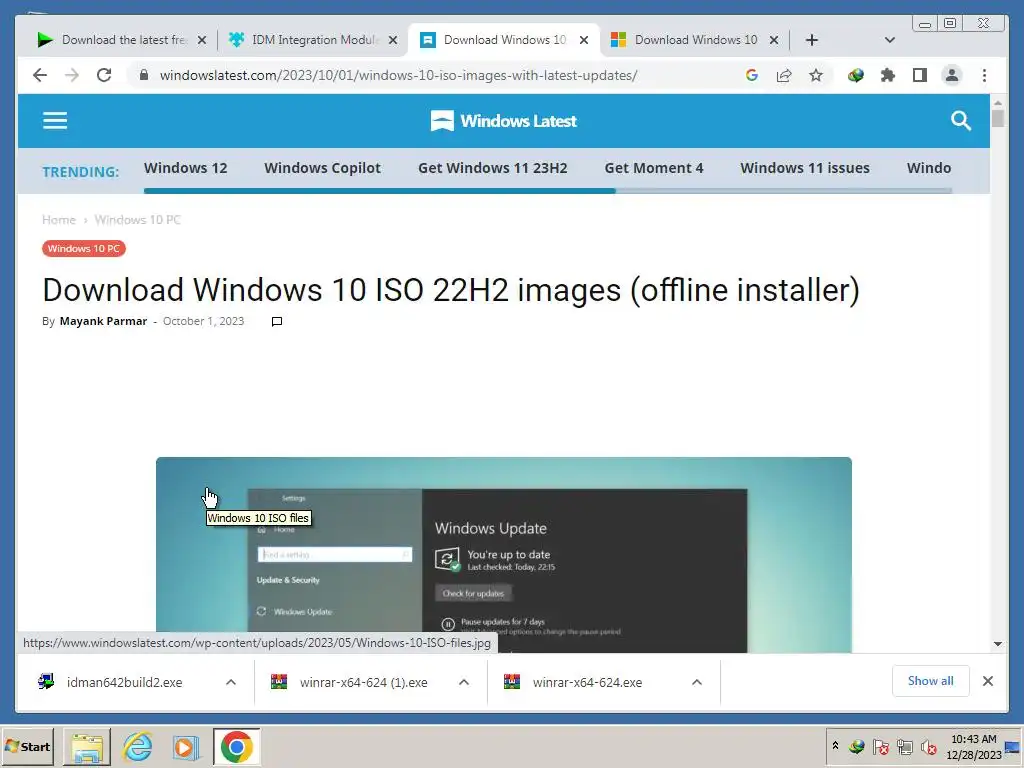Image resolution: width=1024 pixels, height=768 pixels.
Task: Click the Google icon in address bar
Action: point(752,75)
